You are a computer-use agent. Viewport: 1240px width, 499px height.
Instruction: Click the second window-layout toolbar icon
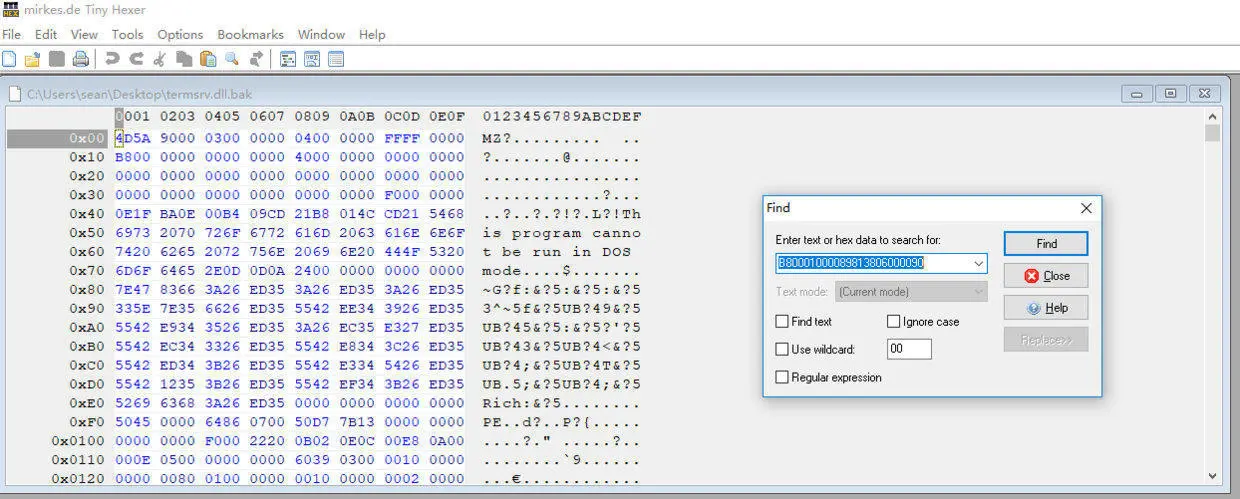pyautogui.click(x=312, y=59)
